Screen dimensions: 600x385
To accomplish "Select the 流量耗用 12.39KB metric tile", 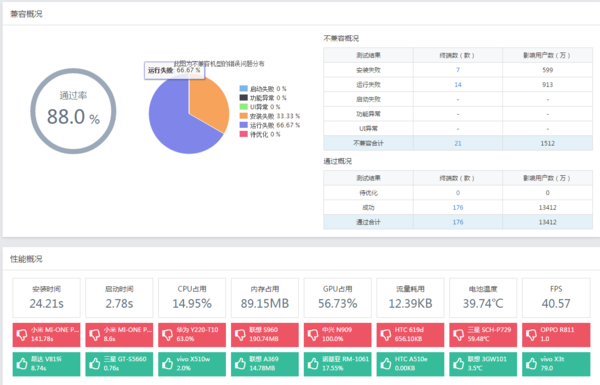I will [410, 298].
